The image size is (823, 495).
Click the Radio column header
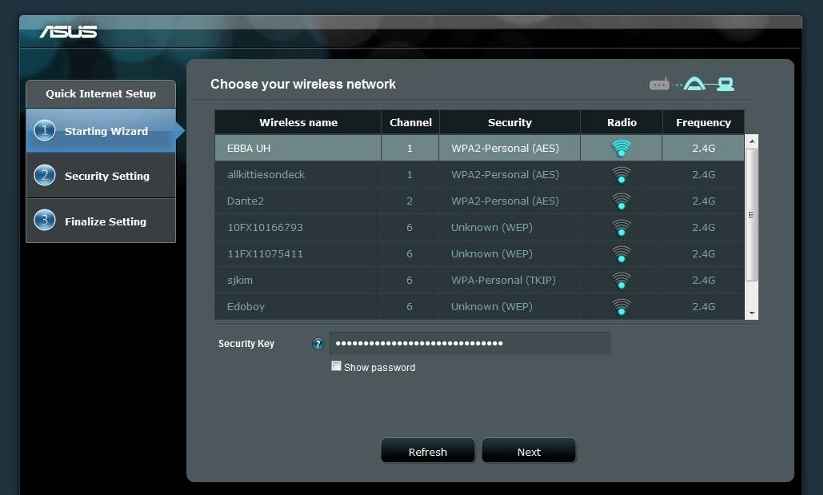point(621,122)
